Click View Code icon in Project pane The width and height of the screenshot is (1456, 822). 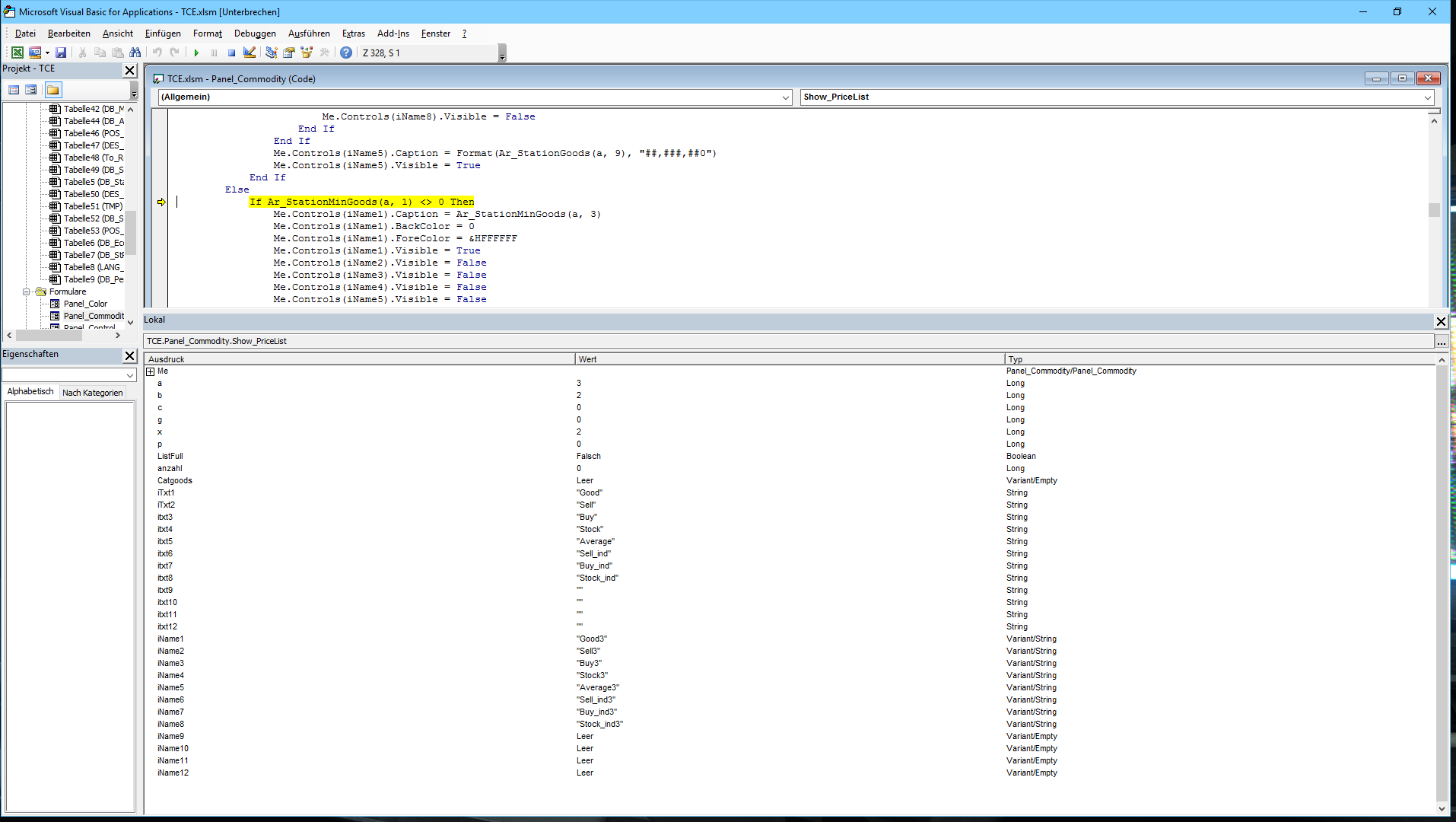coord(14,90)
